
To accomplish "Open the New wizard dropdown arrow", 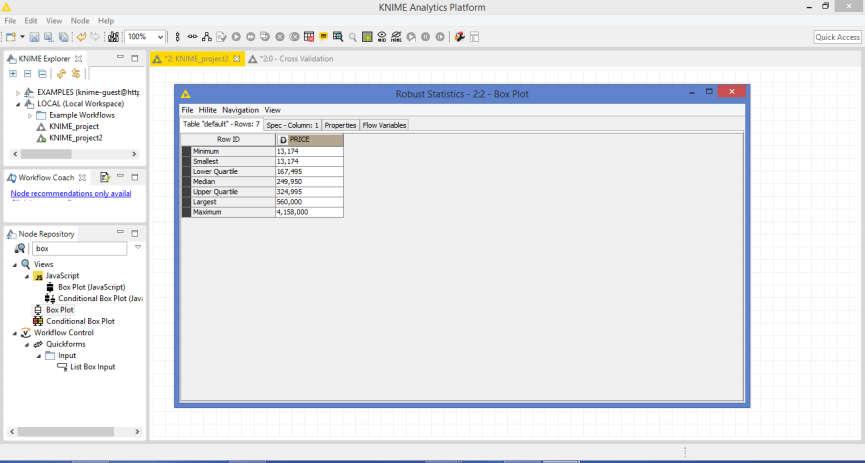I will pyautogui.click(x=23, y=37).
